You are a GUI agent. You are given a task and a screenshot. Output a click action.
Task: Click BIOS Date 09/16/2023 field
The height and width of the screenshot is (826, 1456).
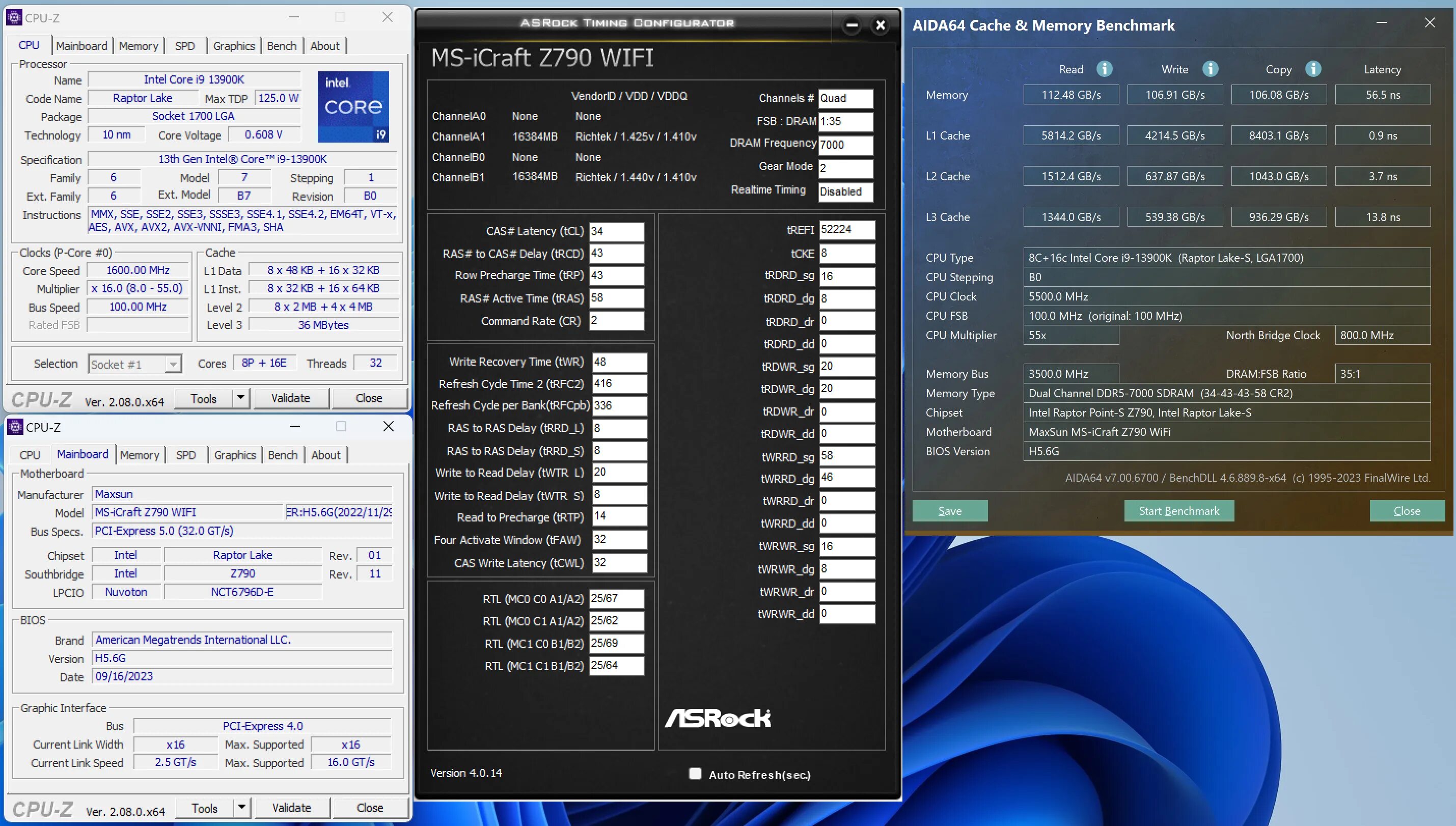tap(241, 676)
